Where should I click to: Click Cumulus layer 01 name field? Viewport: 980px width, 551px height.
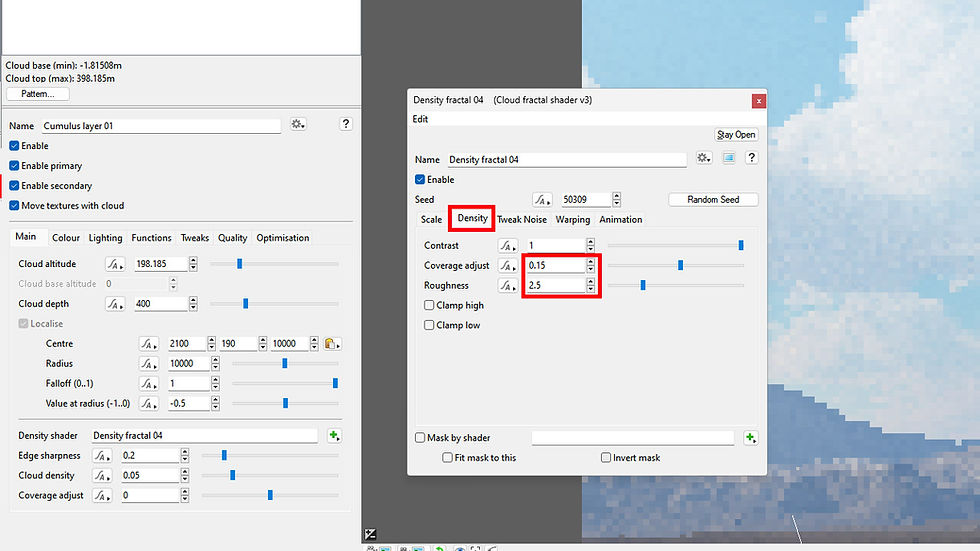click(x=161, y=126)
